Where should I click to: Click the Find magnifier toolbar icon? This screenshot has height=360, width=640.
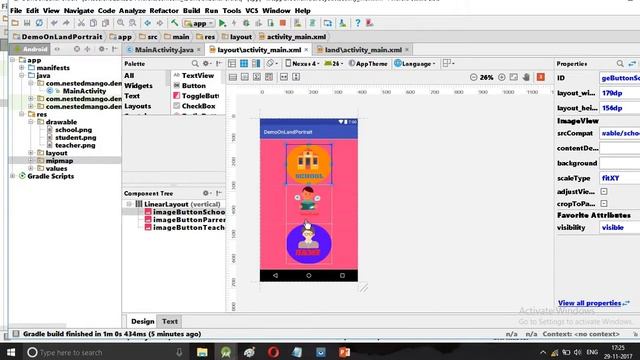click(120, 23)
